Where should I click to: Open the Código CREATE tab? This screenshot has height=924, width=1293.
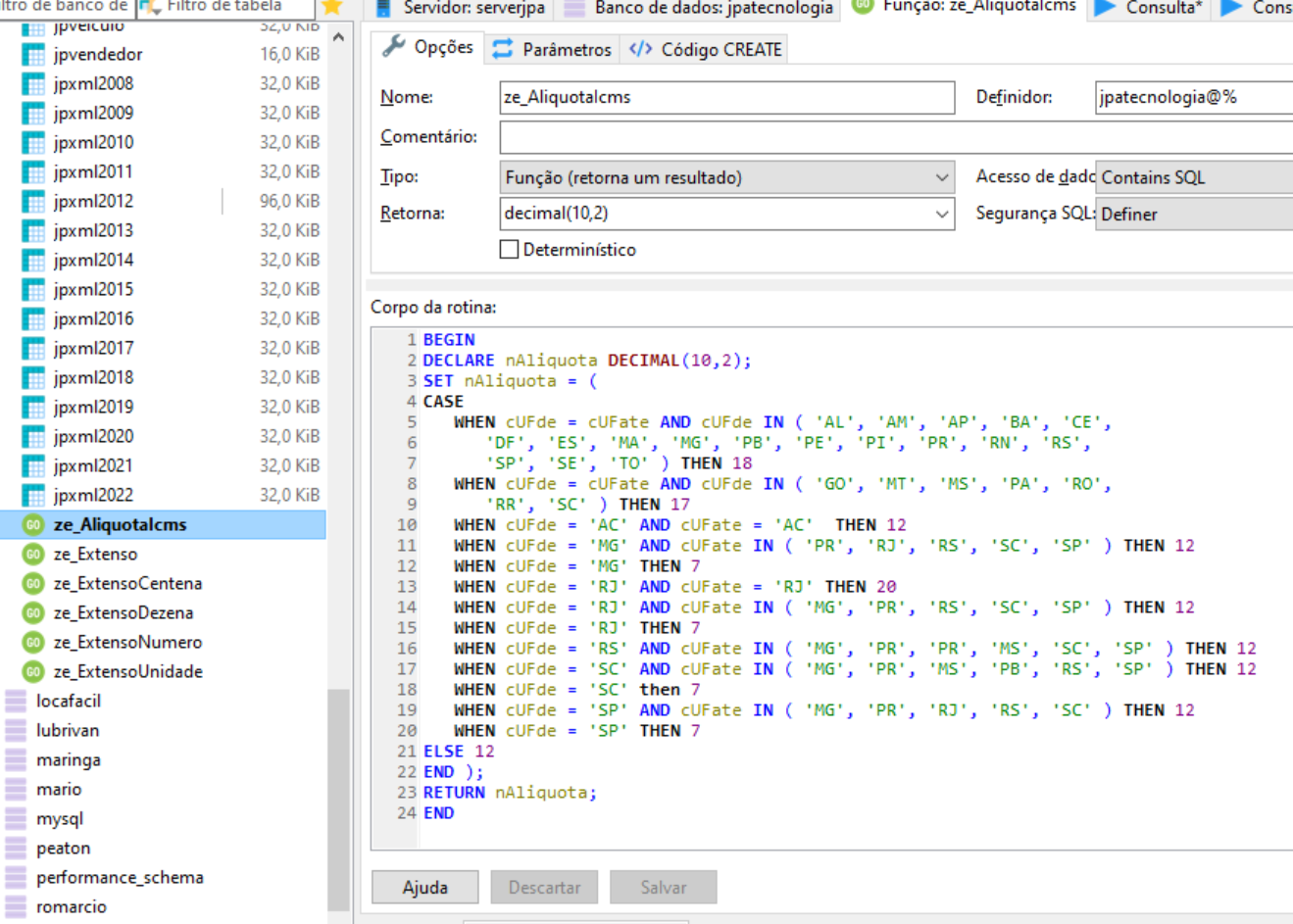click(706, 49)
